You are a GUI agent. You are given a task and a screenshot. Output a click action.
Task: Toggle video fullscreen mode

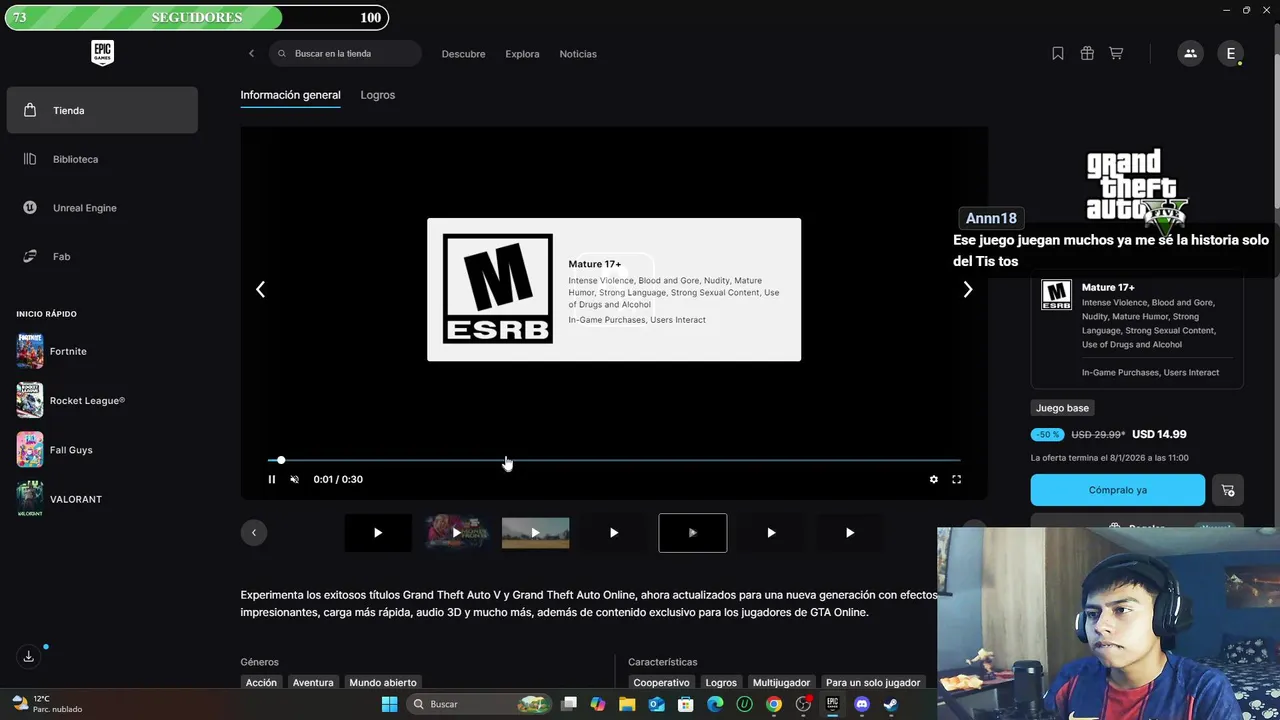956,479
